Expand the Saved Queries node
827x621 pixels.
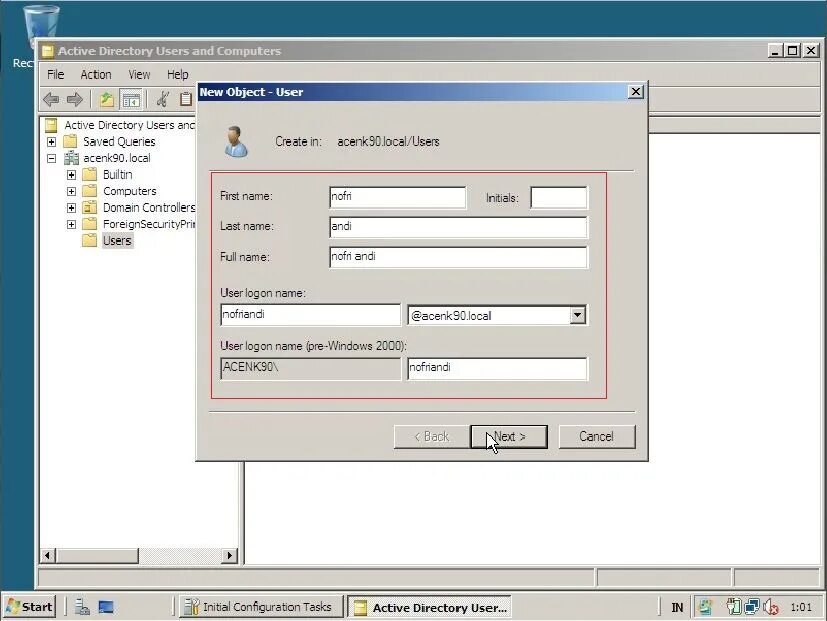click(52, 141)
